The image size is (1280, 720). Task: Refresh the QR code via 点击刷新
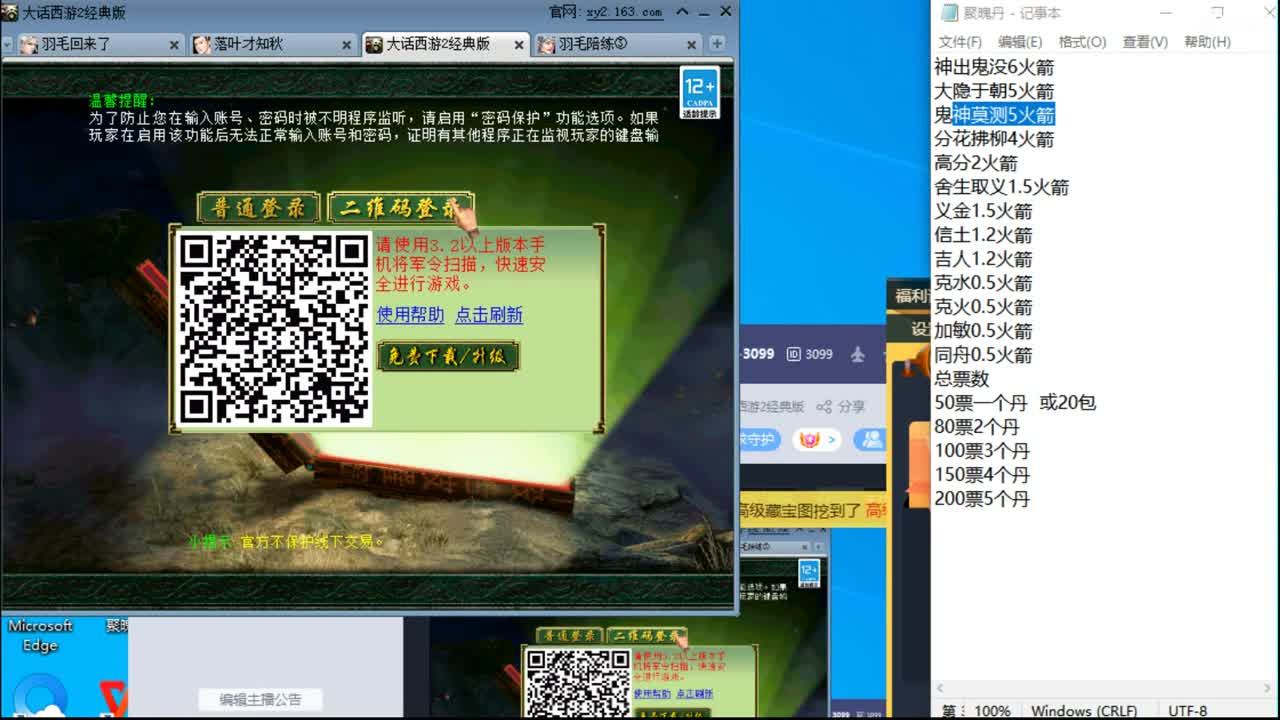tap(489, 315)
